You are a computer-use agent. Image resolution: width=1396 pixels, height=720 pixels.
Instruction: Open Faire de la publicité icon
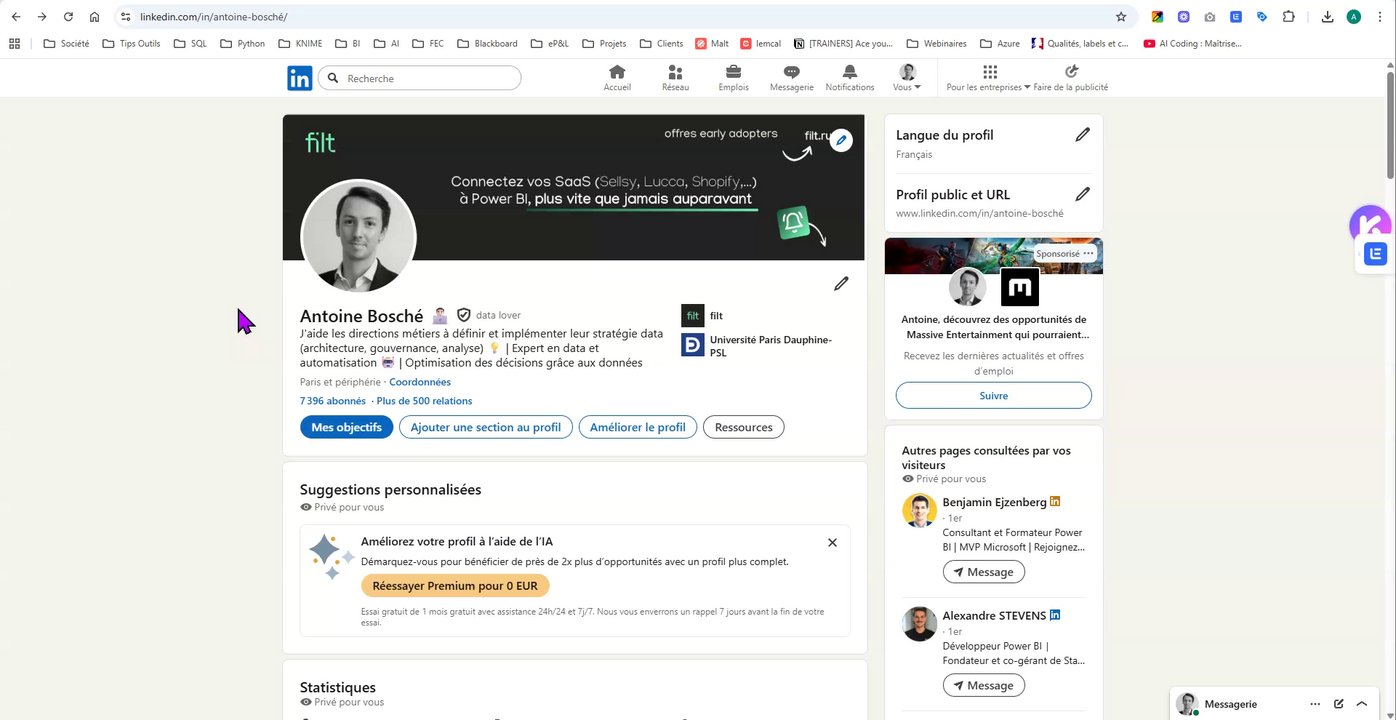[x=1071, y=78]
